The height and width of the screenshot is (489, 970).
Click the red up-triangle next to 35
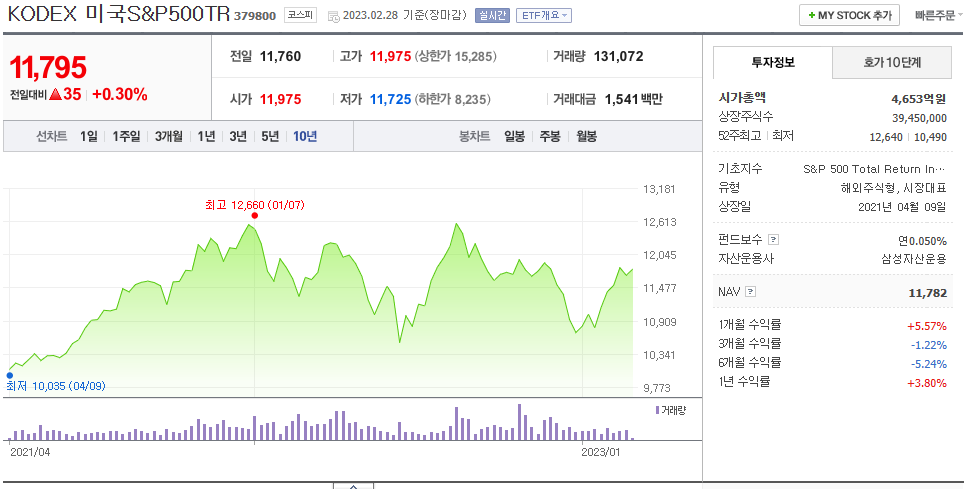click(x=55, y=94)
